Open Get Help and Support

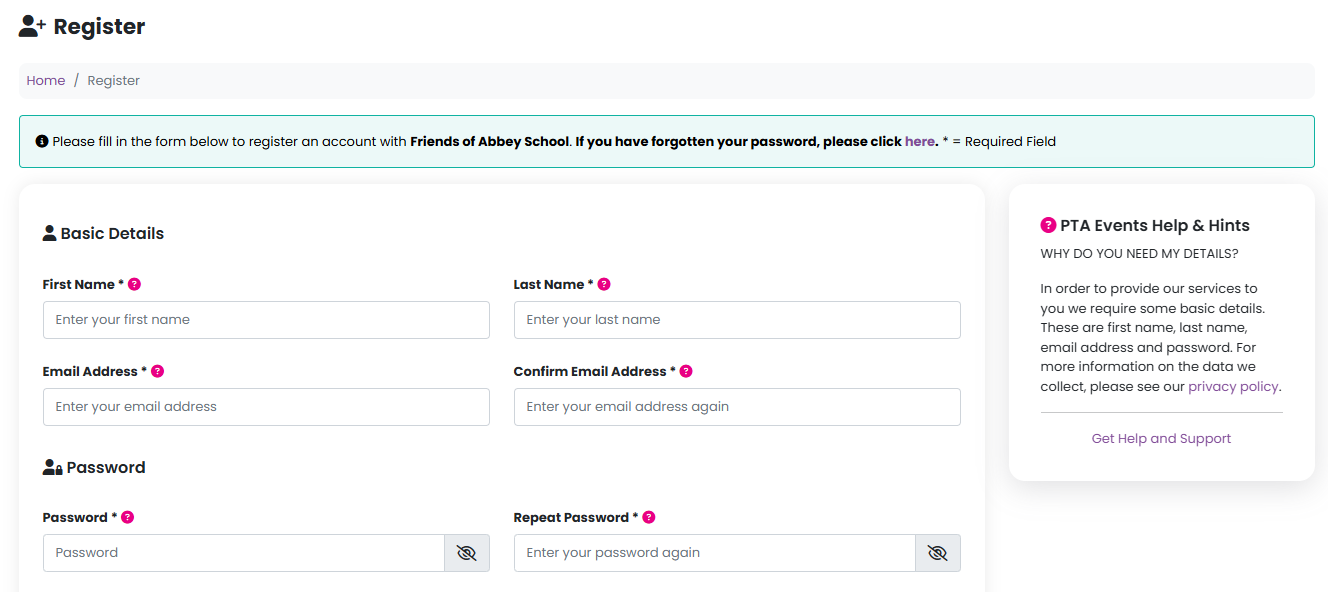1161,438
